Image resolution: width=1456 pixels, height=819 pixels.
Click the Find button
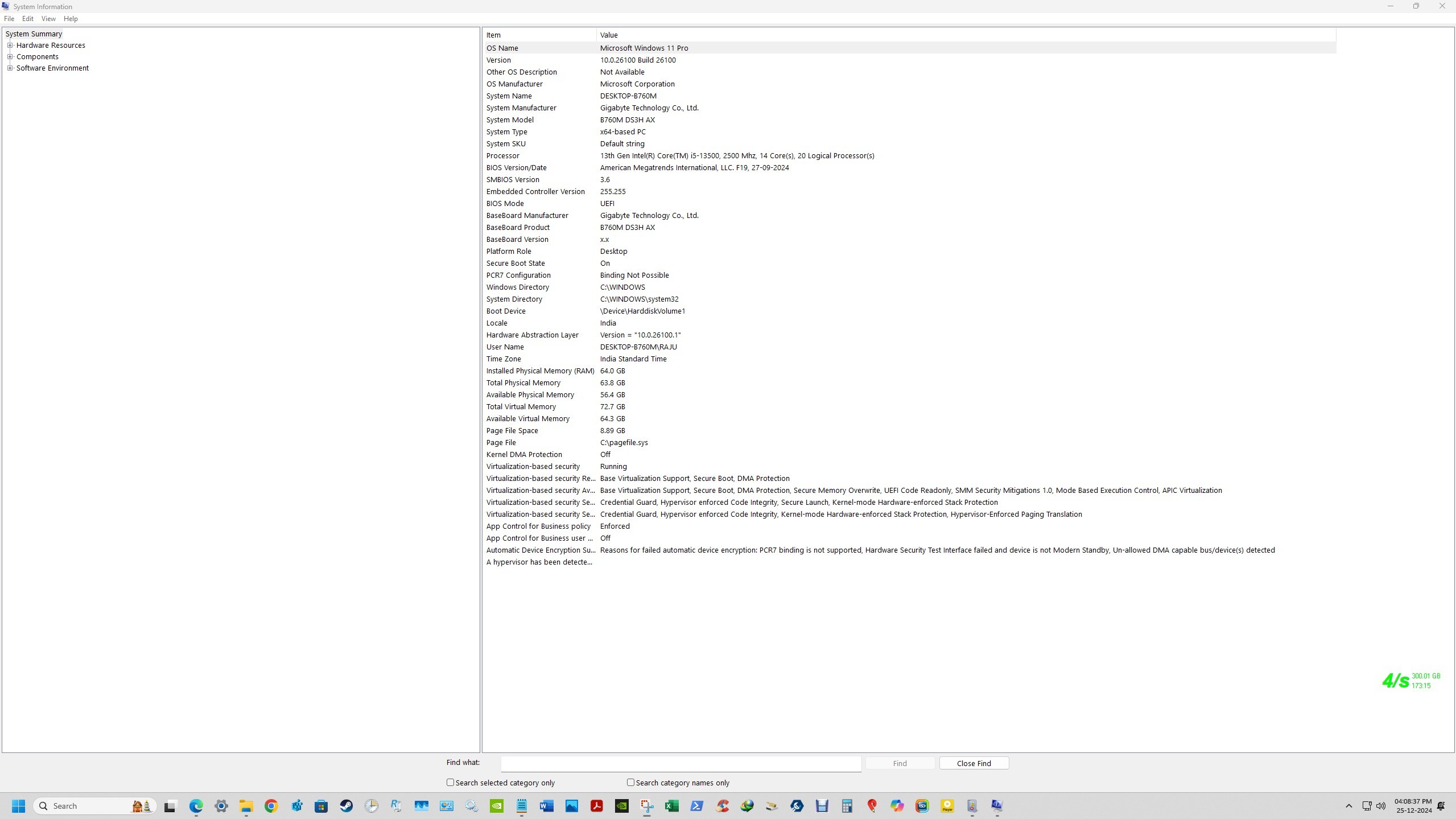click(x=900, y=763)
